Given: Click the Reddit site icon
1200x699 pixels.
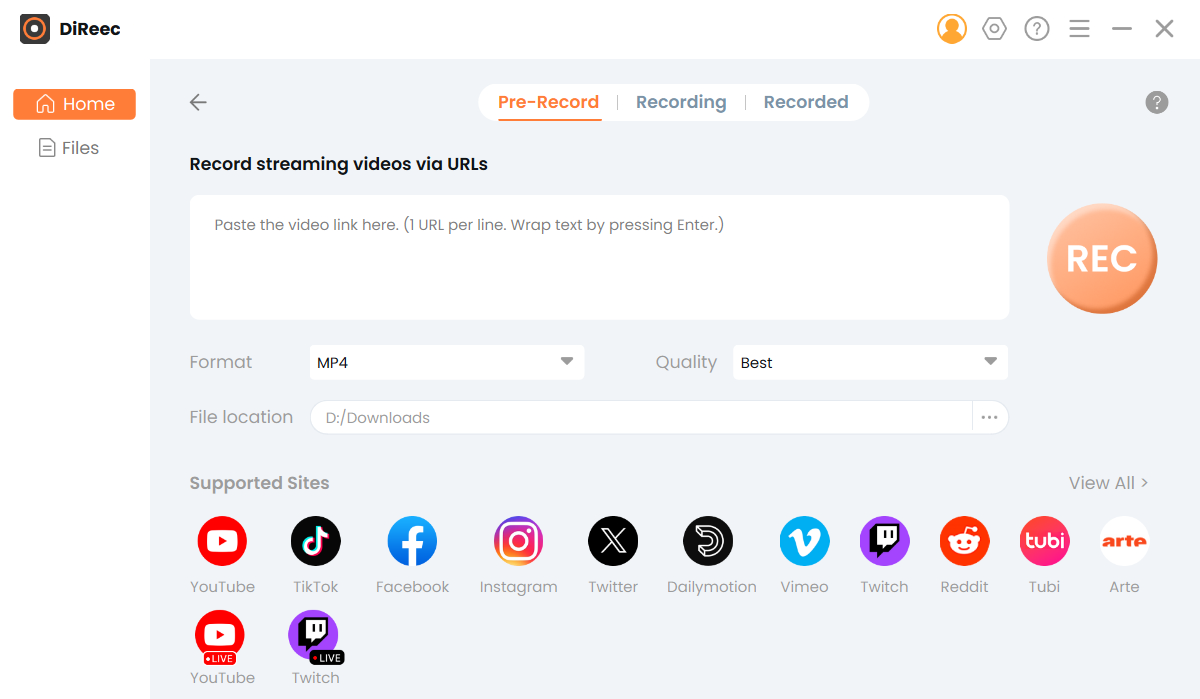Looking at the screenshot, I should [x=964, y=540].
